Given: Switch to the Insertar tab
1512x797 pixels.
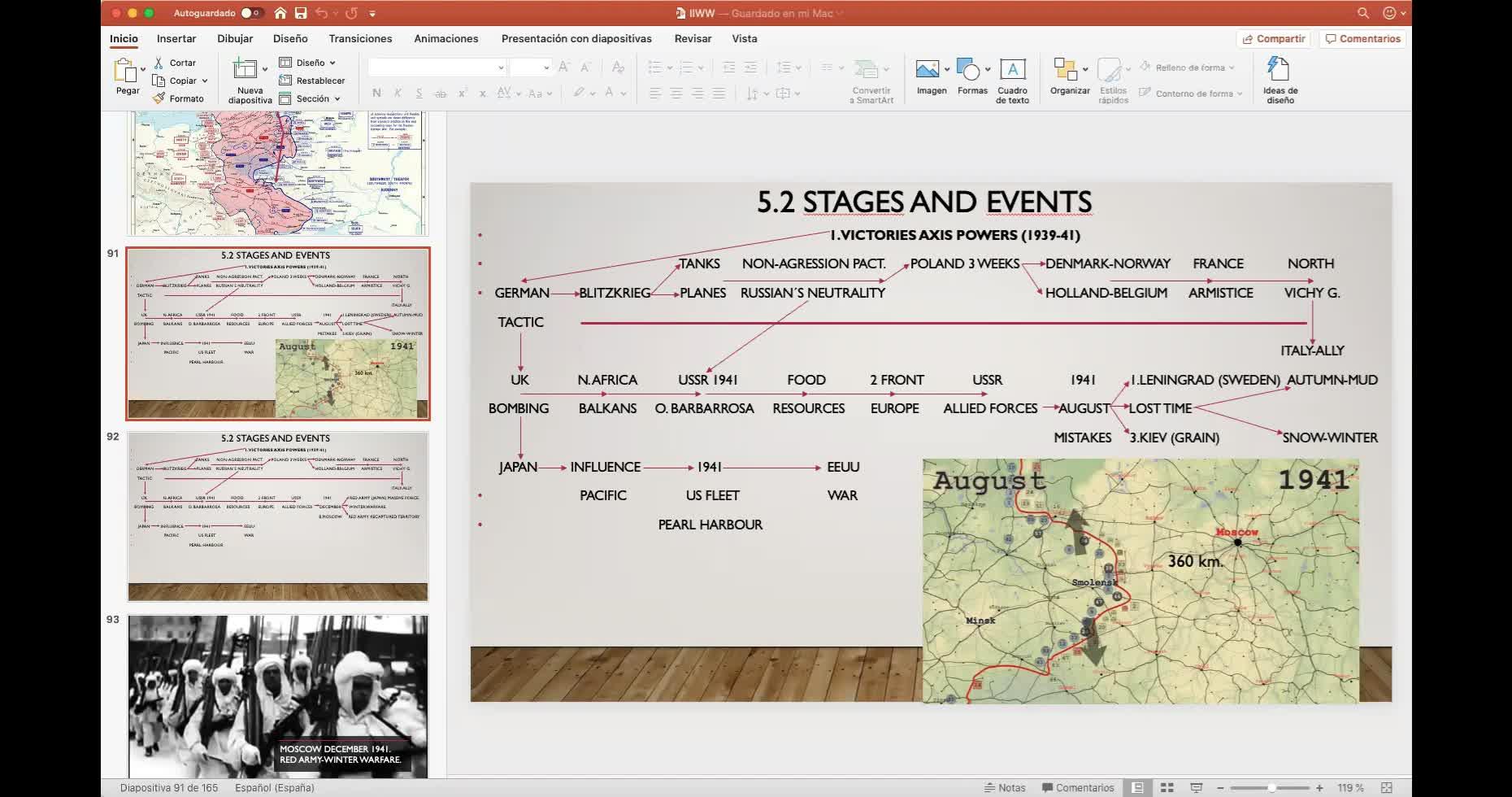Looking at the screenshot, I should 176,38.
